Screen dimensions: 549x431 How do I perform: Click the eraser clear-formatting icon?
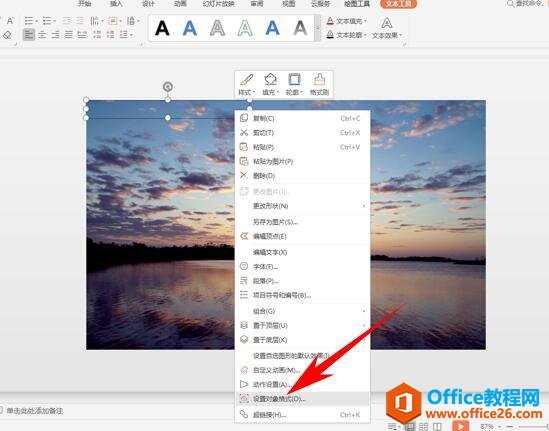pos(7,35)
